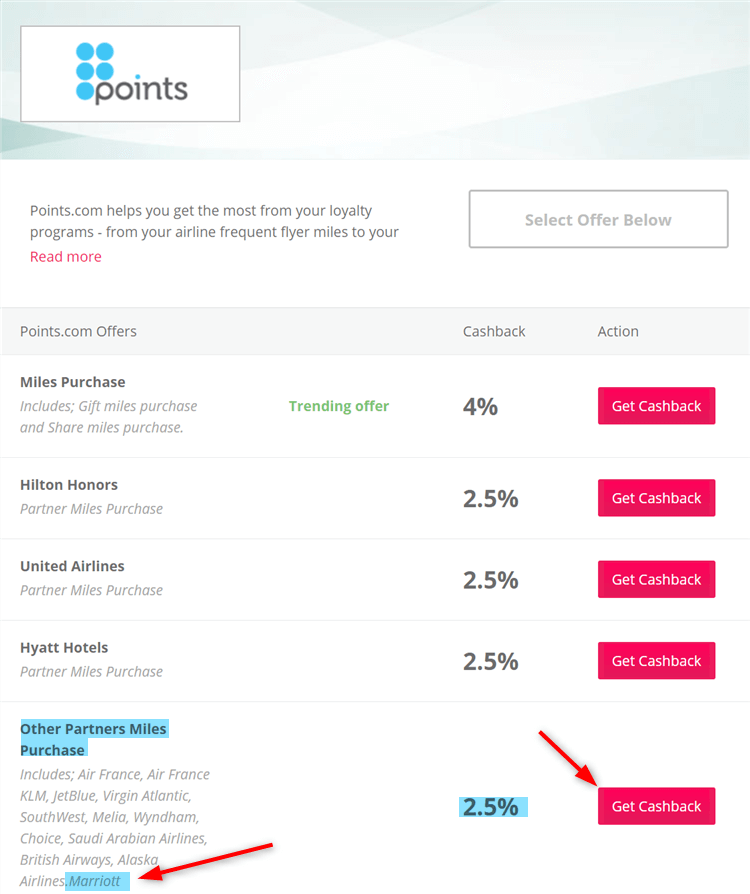
Task: Select the Hyatt Hotels offer title
Action: click(x=64, y=648)
